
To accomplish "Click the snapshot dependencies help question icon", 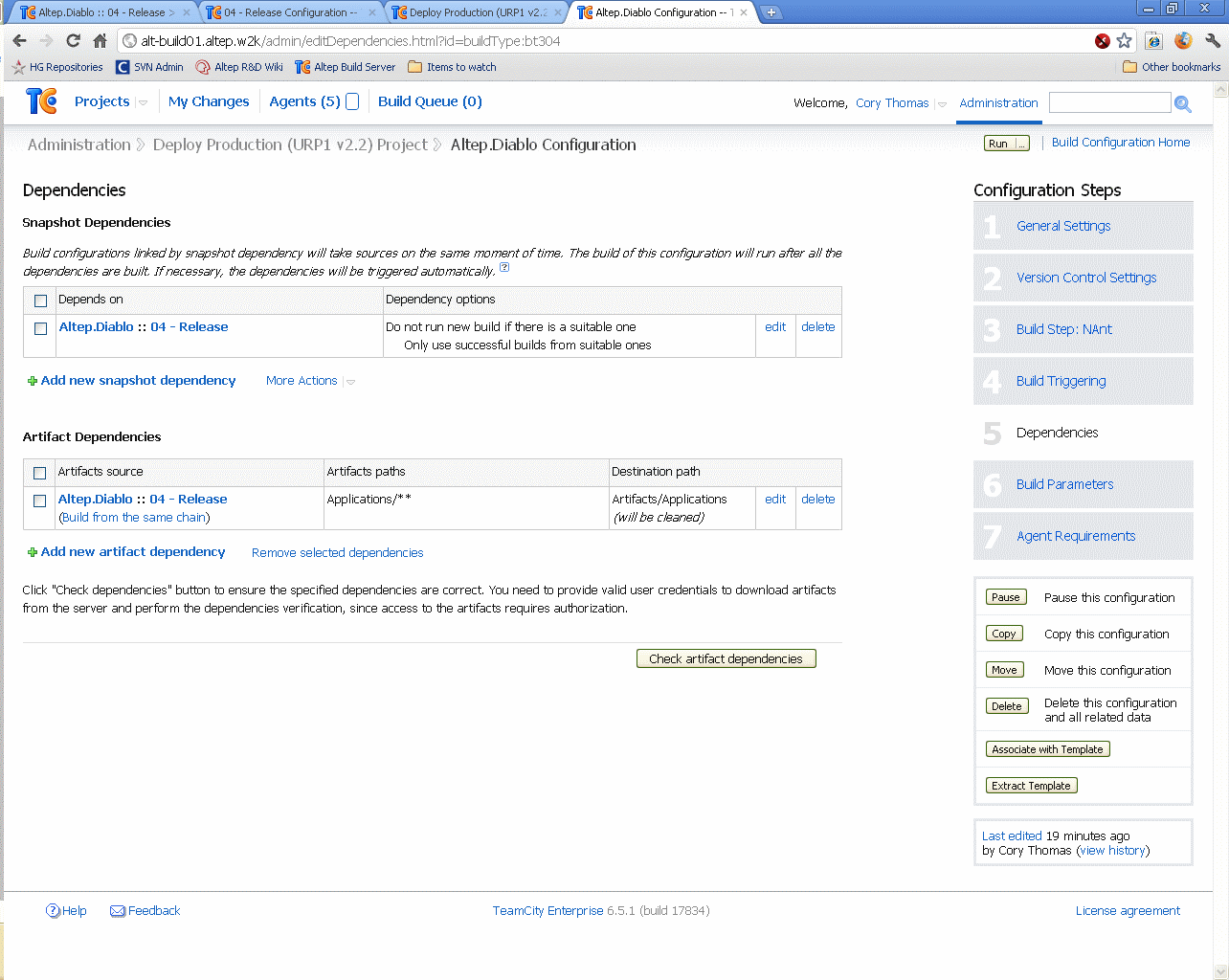I will pyautogui.click(x=504, y=268).
